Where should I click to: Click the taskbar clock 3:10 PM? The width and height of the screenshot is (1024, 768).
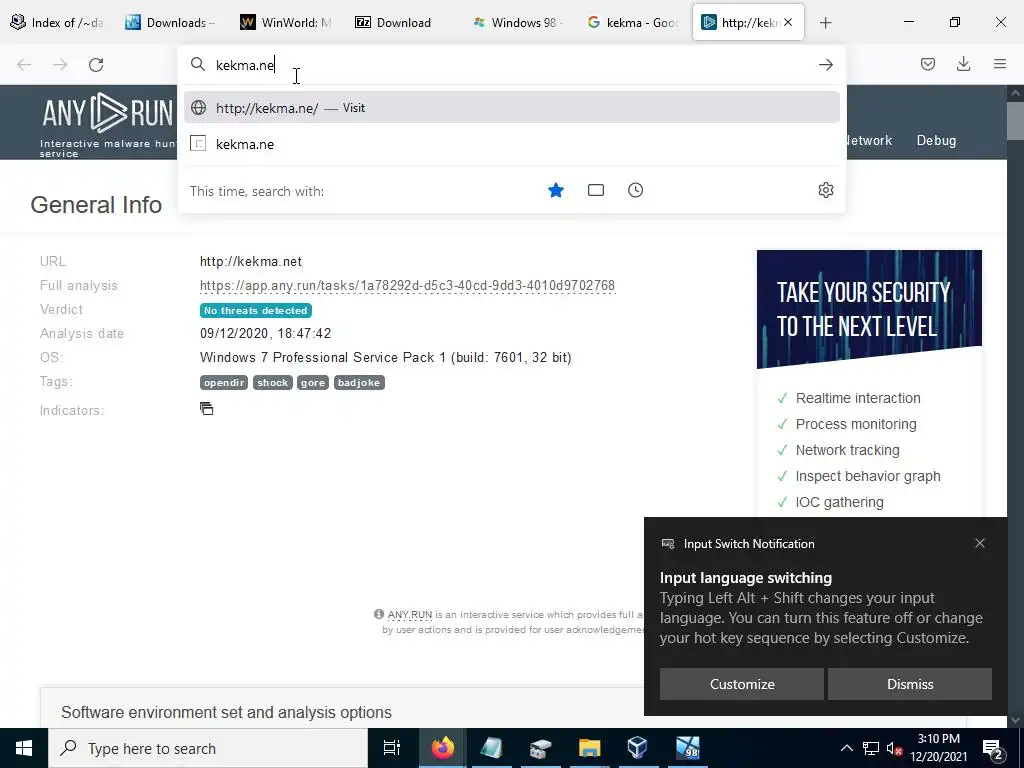coord(938,748)
